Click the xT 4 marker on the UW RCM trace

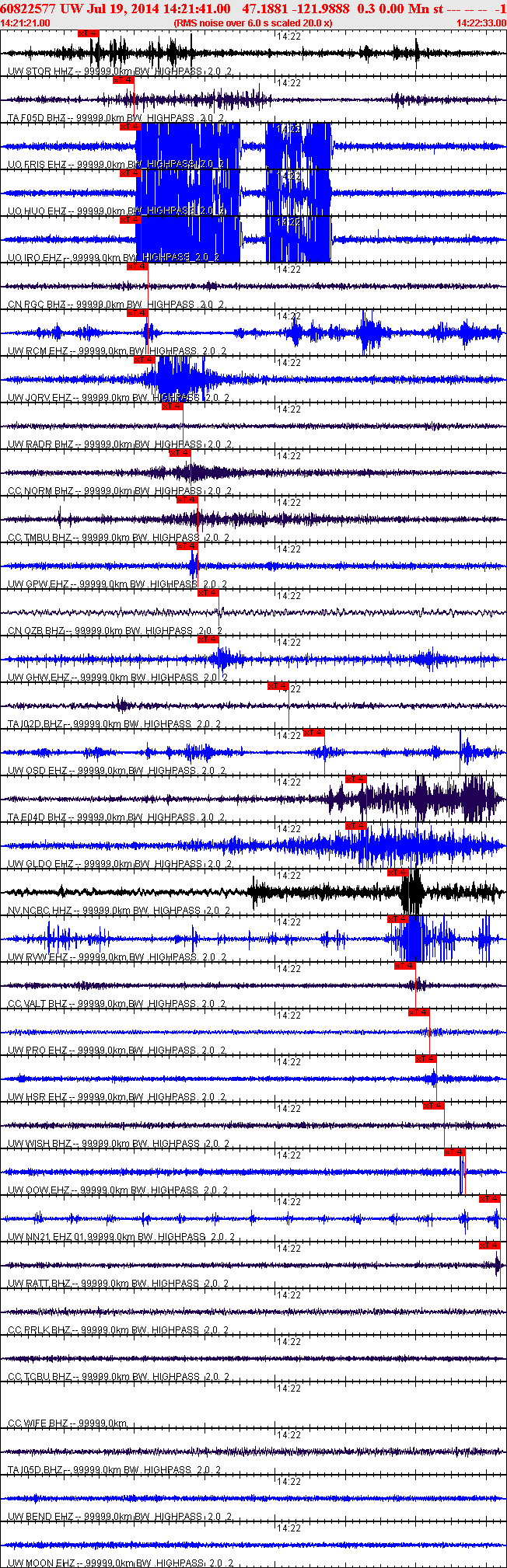(138, 313)
